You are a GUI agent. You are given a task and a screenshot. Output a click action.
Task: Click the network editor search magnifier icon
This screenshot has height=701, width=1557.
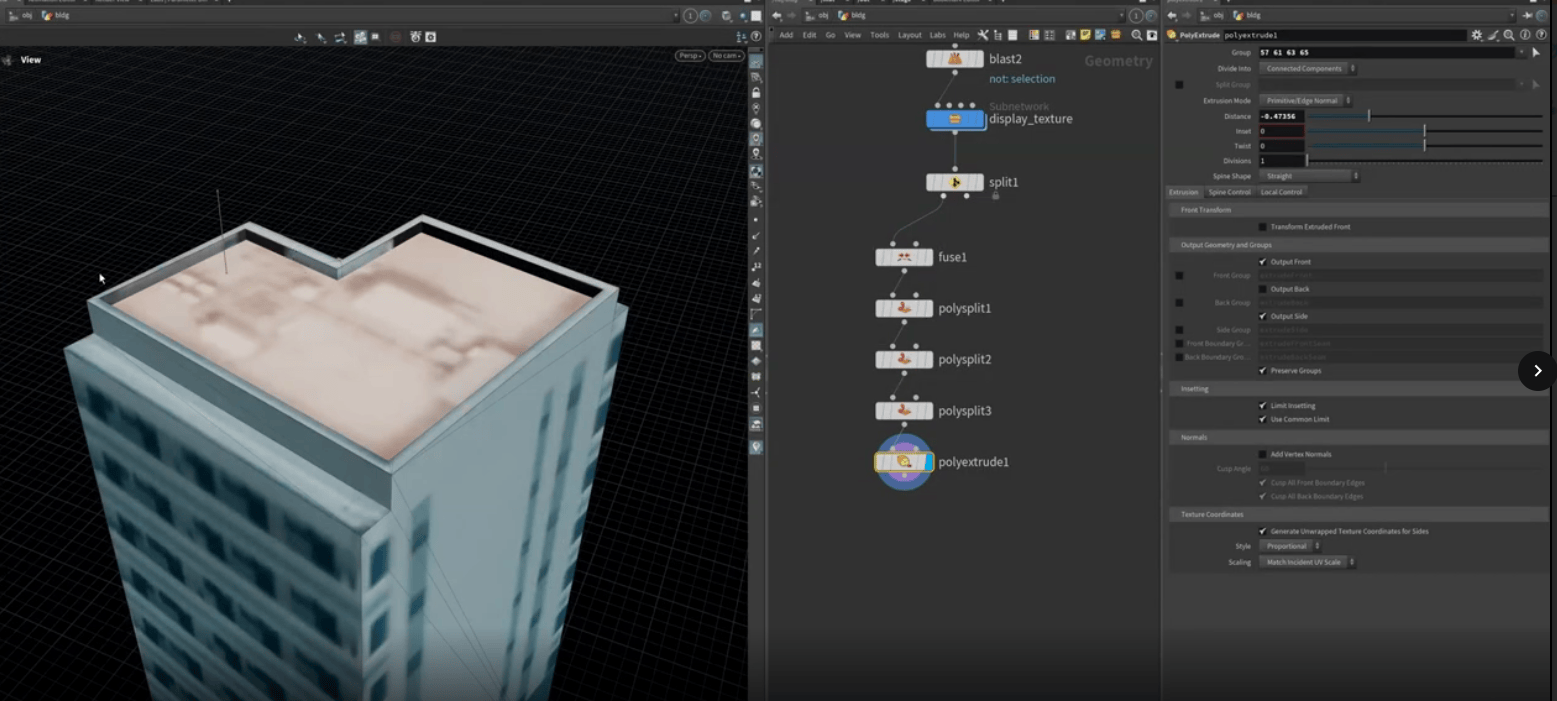pos(1137,35)
